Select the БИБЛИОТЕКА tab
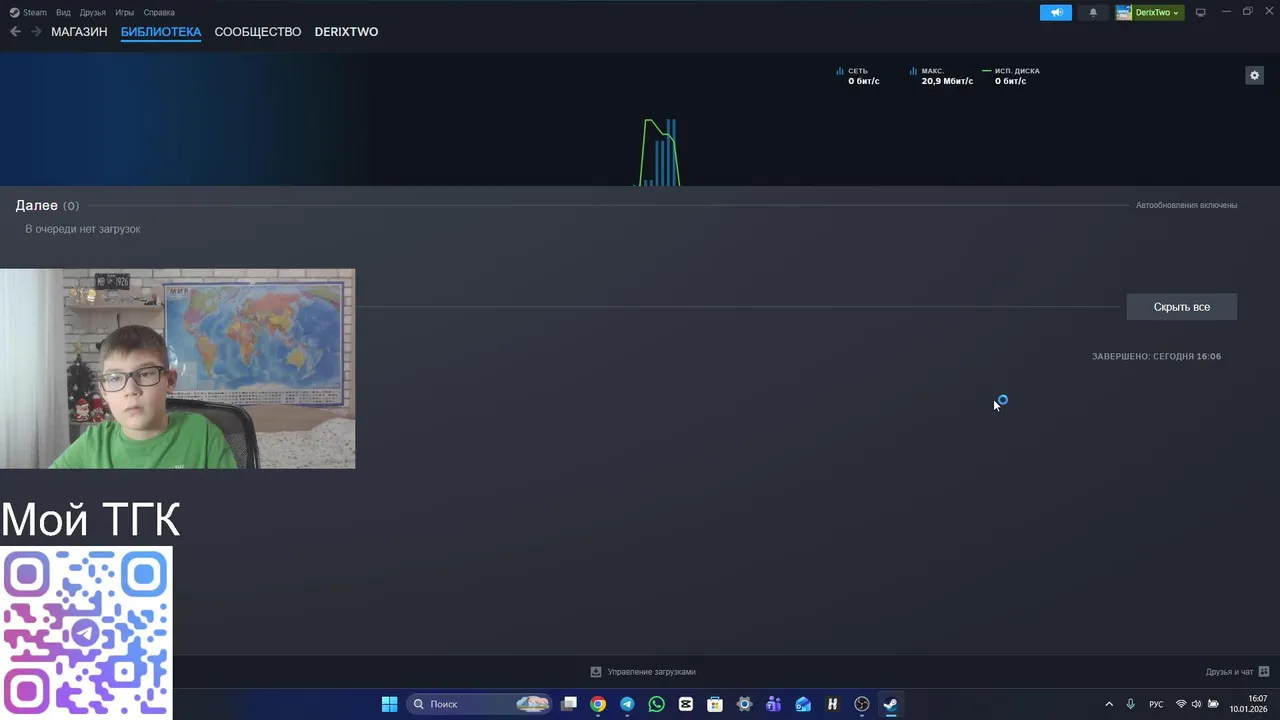Screen dimensions: 1280x720 pos(161,32)
